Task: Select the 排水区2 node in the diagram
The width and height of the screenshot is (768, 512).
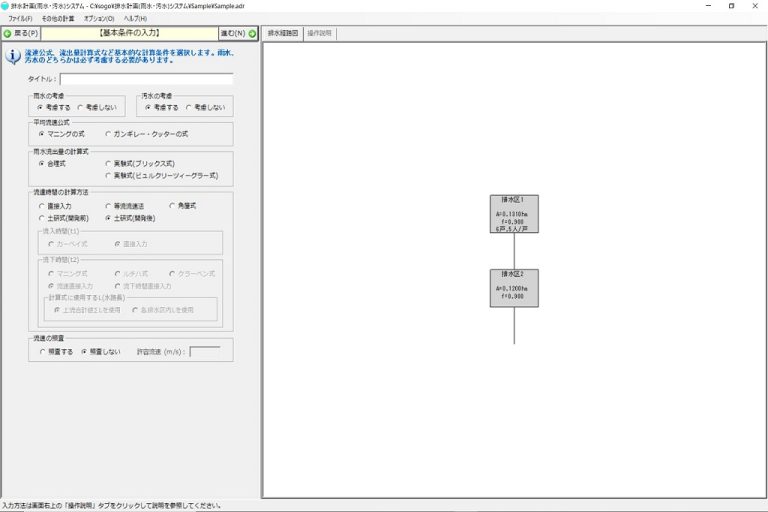Action: point(514,287)
